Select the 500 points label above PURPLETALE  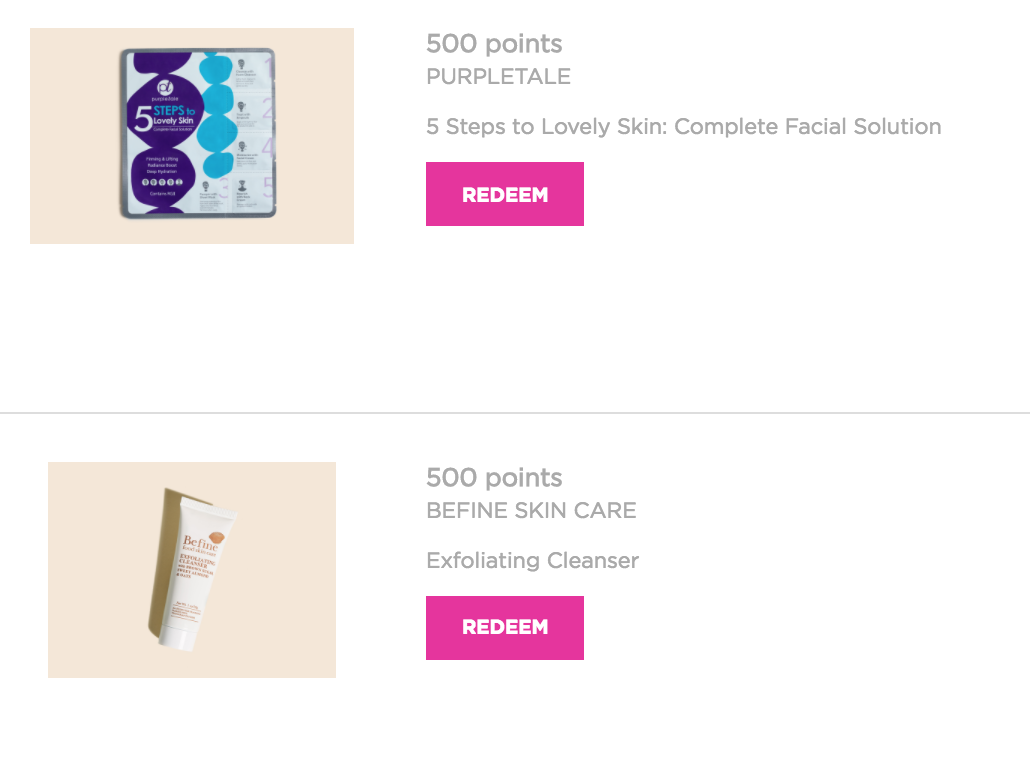point(494,44)
